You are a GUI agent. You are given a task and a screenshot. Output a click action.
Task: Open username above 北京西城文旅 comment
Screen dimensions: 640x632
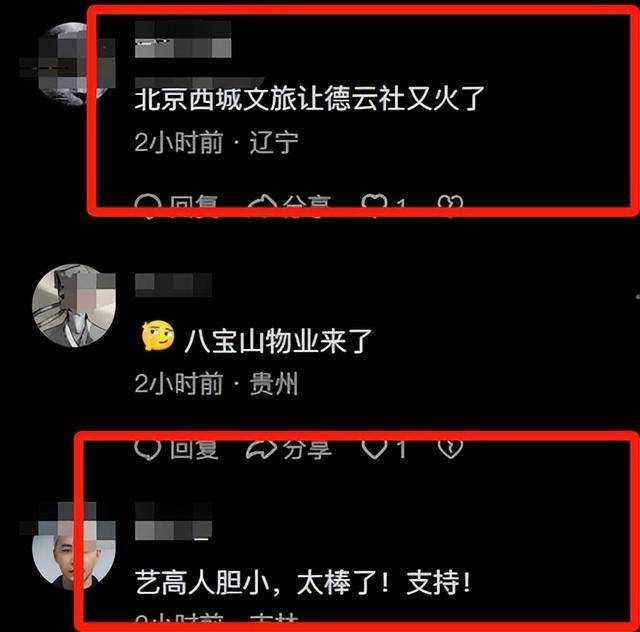pos(183,39)
